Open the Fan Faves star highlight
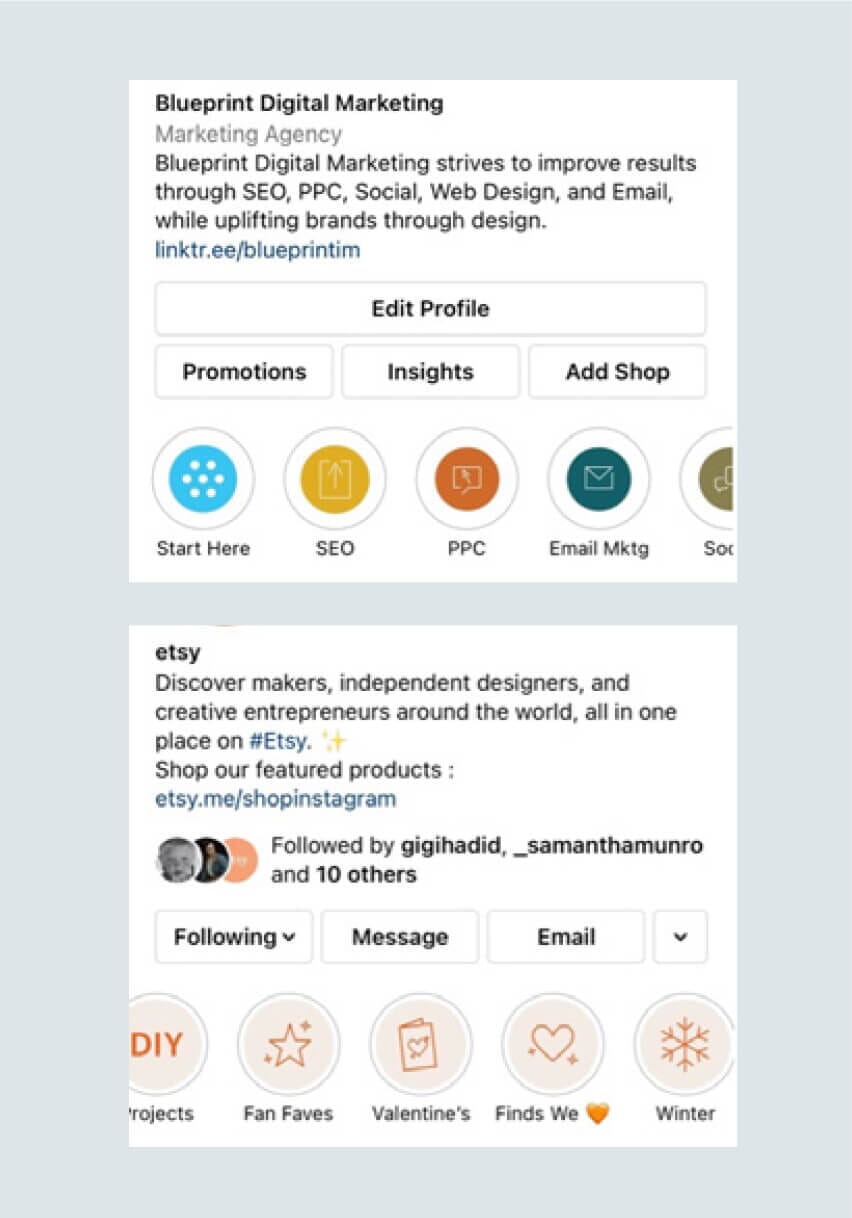This screenshot has width=852, height=1218. pos(288,1045)
